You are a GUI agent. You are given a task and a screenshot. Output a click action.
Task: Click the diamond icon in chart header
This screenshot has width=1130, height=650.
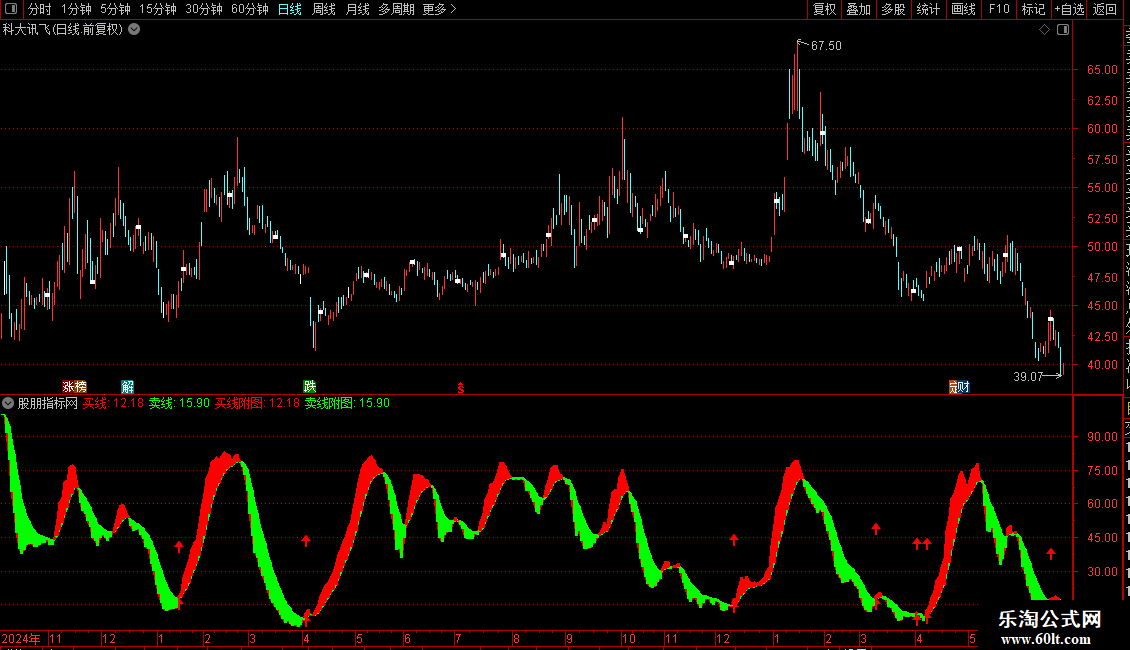click(1044, 30)
